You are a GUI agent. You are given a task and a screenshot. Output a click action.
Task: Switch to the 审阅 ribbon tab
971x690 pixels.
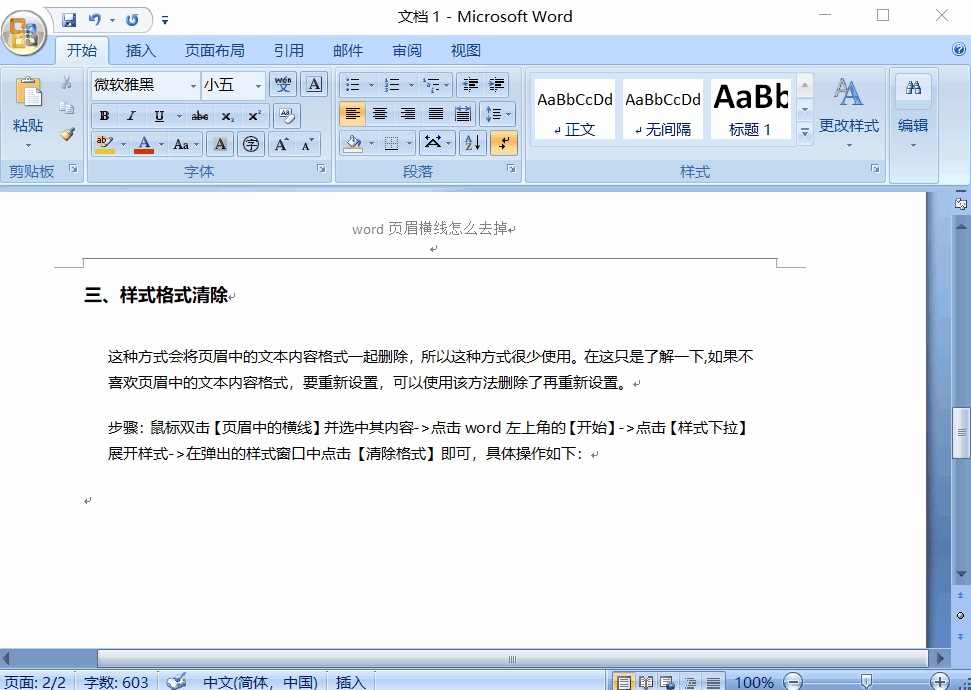[x=406, y=50]
